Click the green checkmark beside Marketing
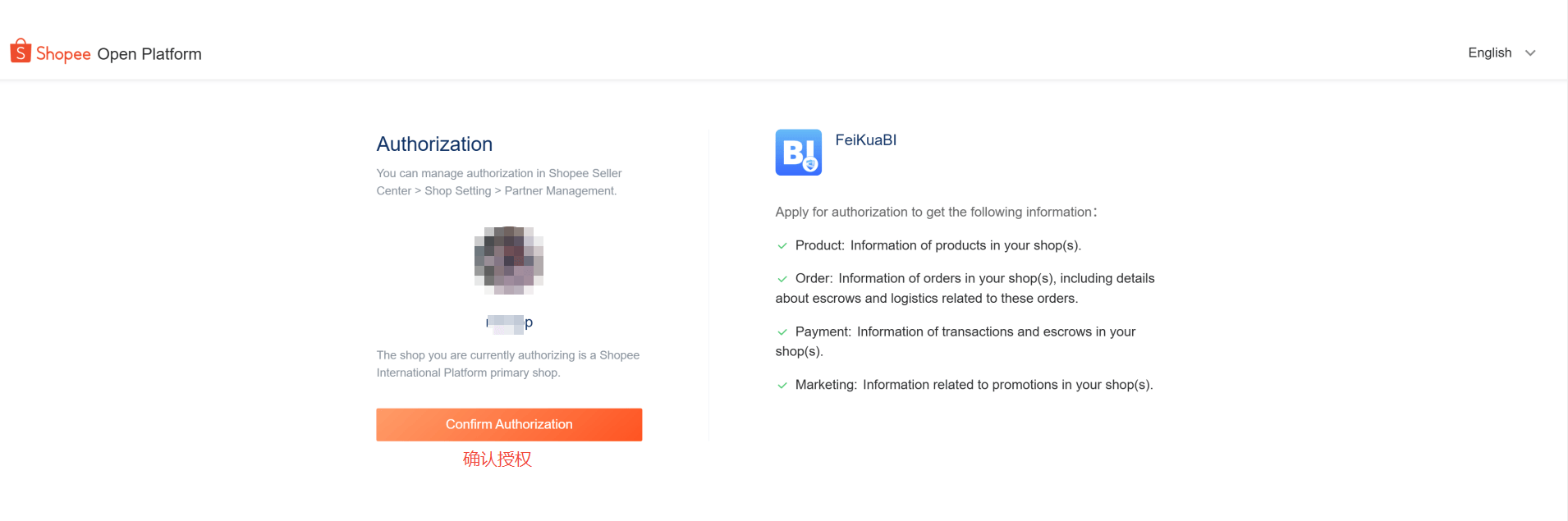 point(782,386)
